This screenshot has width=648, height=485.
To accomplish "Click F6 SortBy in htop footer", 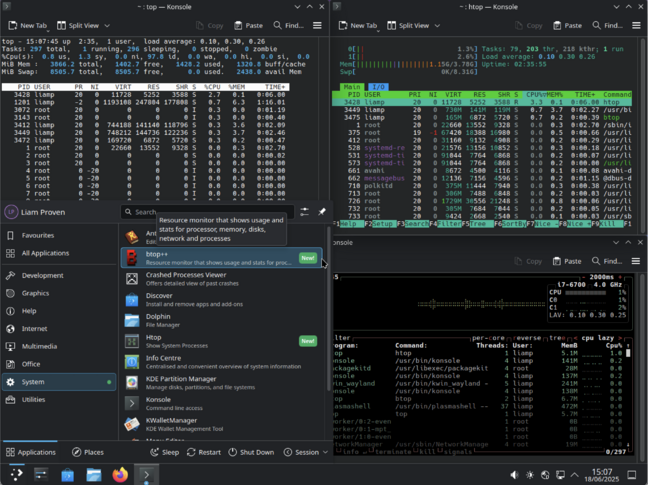I will [510, 224].
